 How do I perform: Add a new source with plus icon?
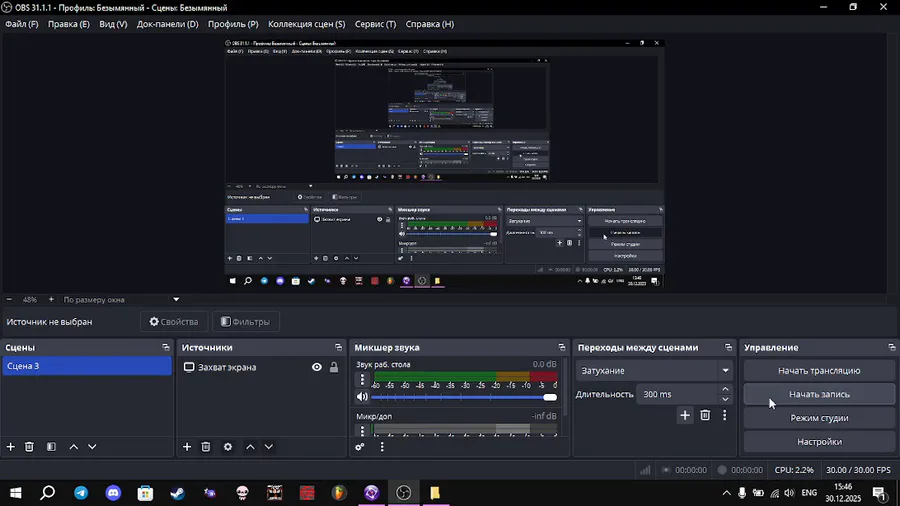(187, 446)
